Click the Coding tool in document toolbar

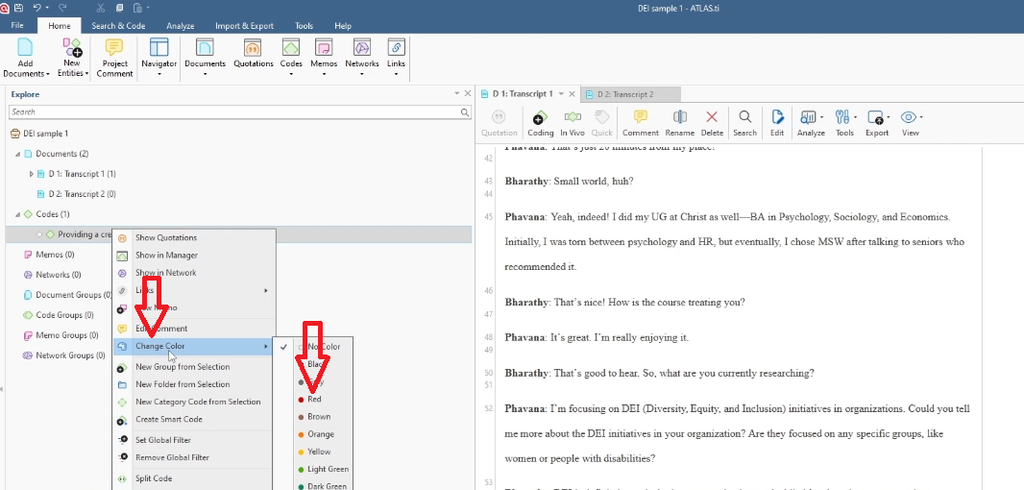[x=540, y=123]
